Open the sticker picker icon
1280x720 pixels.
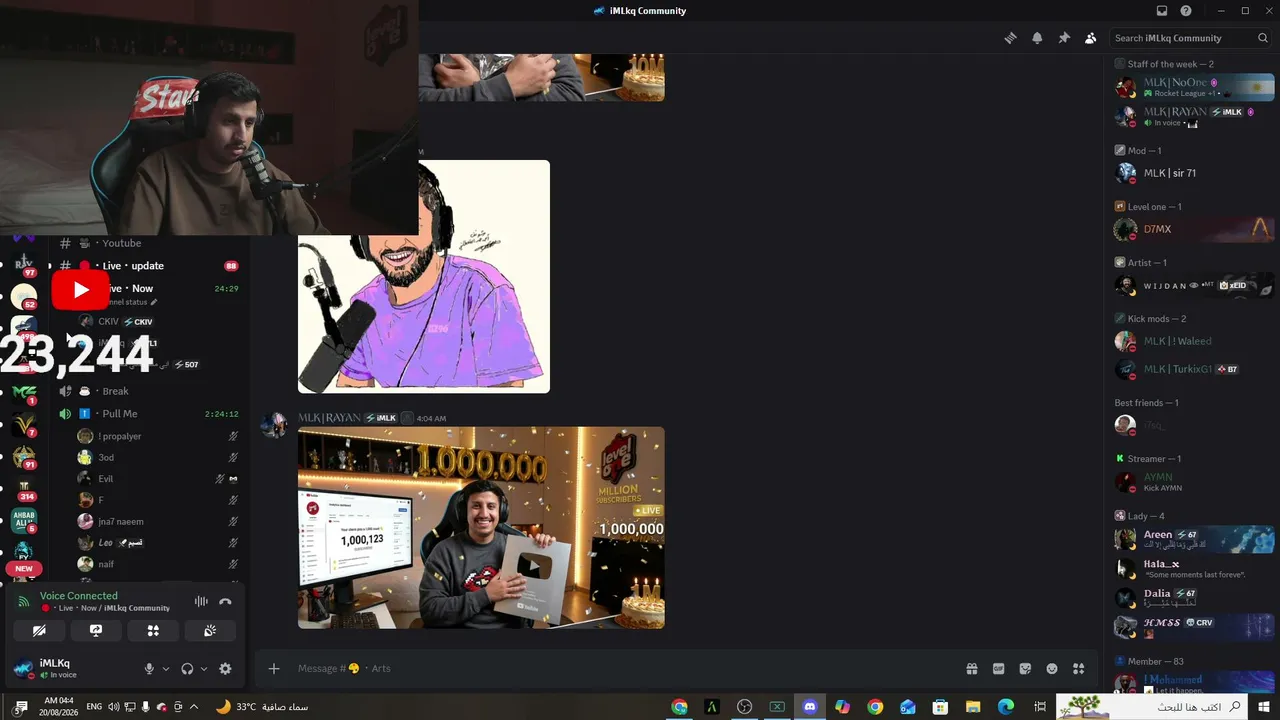(1025, 669)
